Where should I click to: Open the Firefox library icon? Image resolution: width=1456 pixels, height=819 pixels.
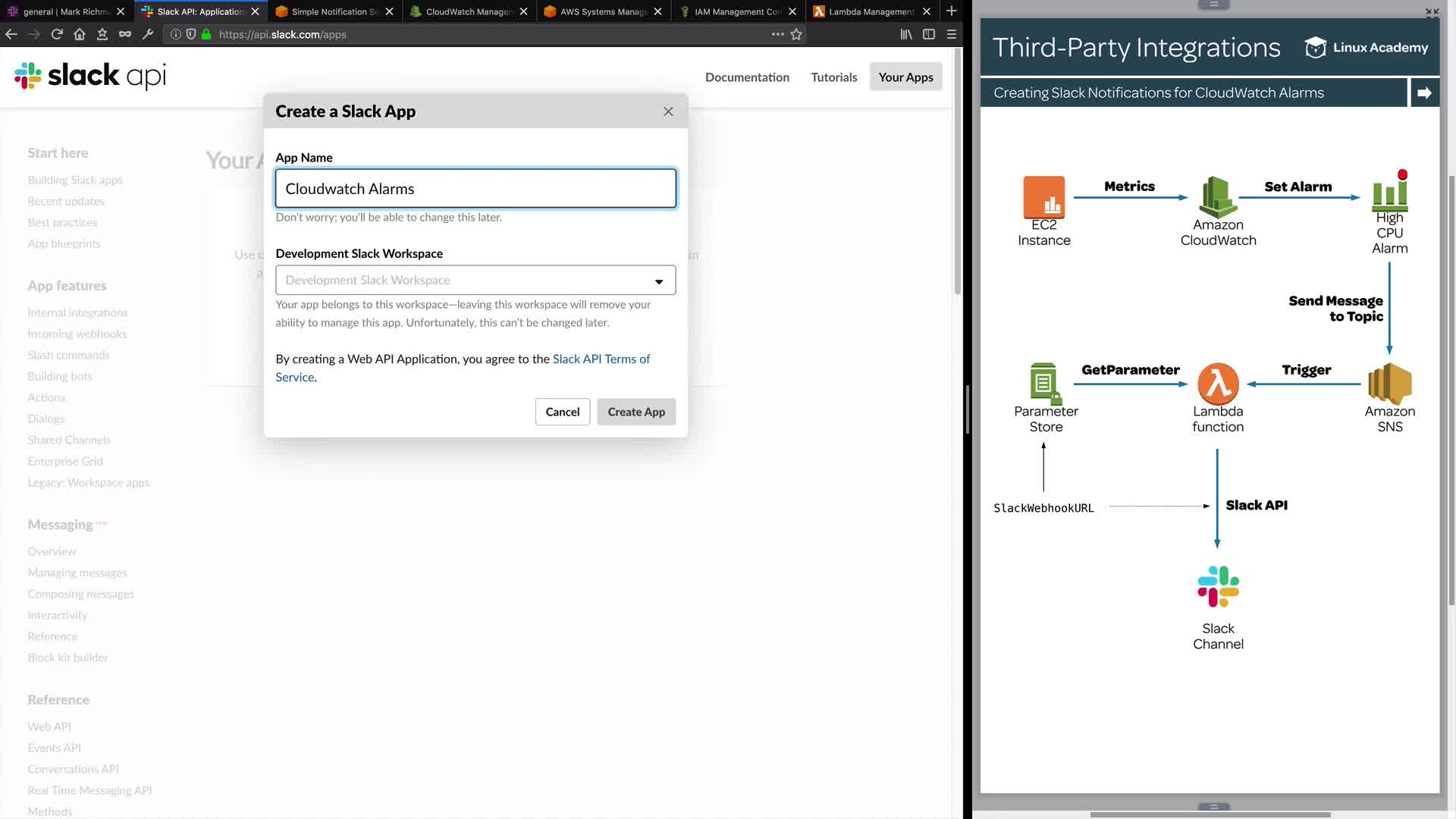[906, 34]
